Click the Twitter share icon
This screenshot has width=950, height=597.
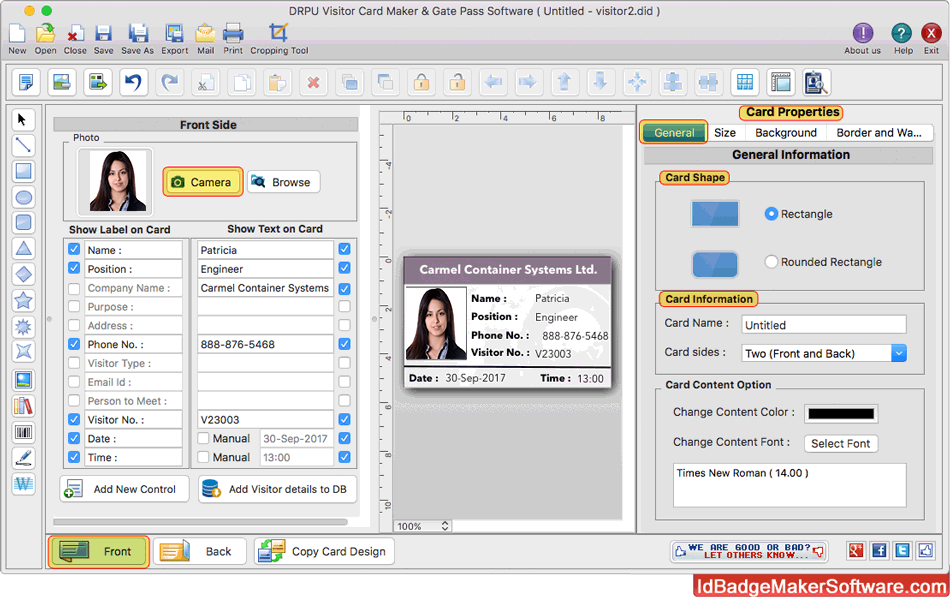point(902,550)
